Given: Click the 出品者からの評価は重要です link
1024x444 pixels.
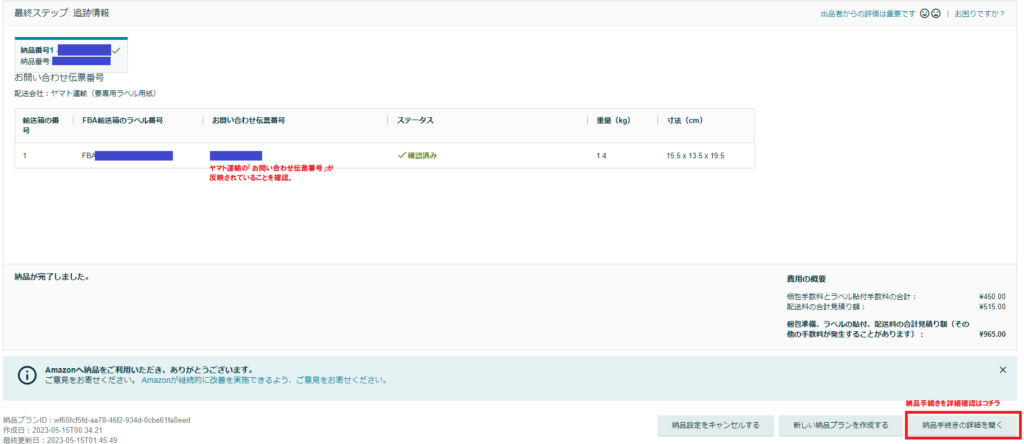Looking at the screenshot, I should (867, 14).
